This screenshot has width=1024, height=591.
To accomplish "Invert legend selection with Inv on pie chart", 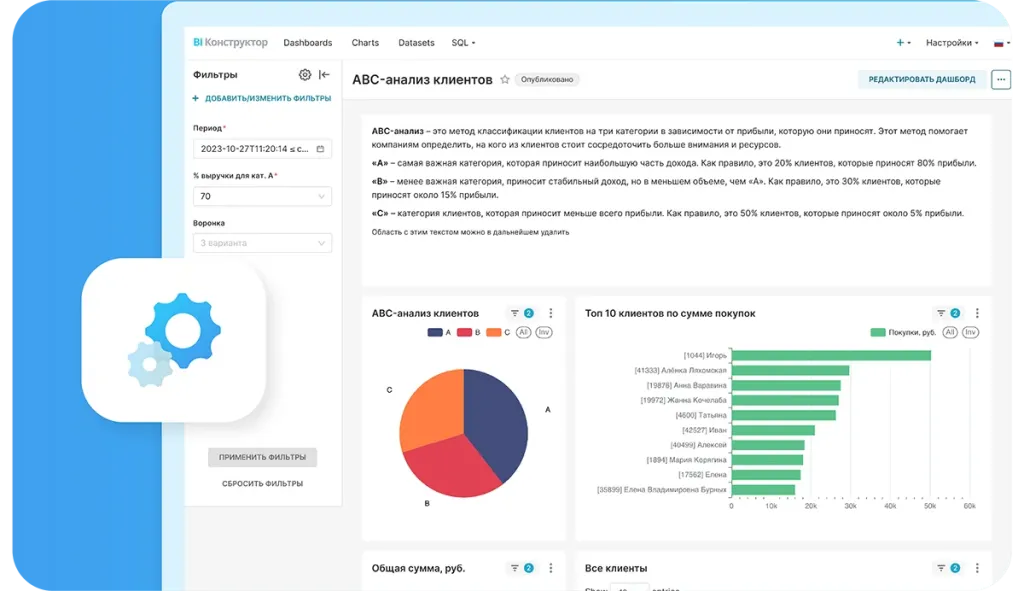I will click(x=544, y=332).
